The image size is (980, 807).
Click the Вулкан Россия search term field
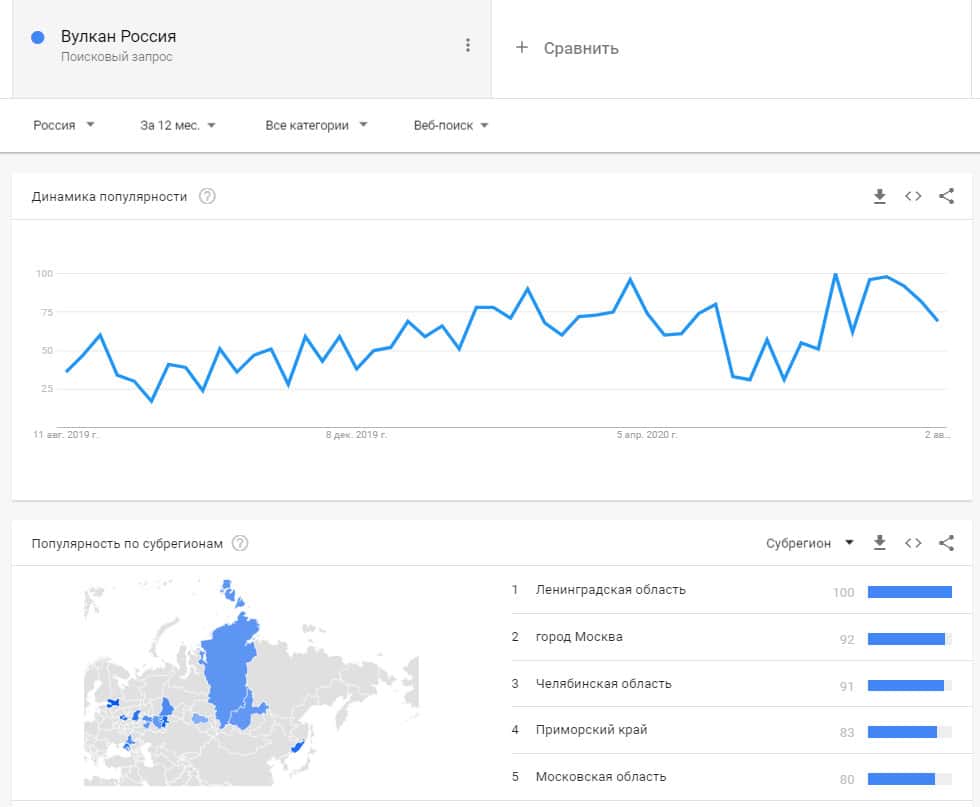coord(119,37)
